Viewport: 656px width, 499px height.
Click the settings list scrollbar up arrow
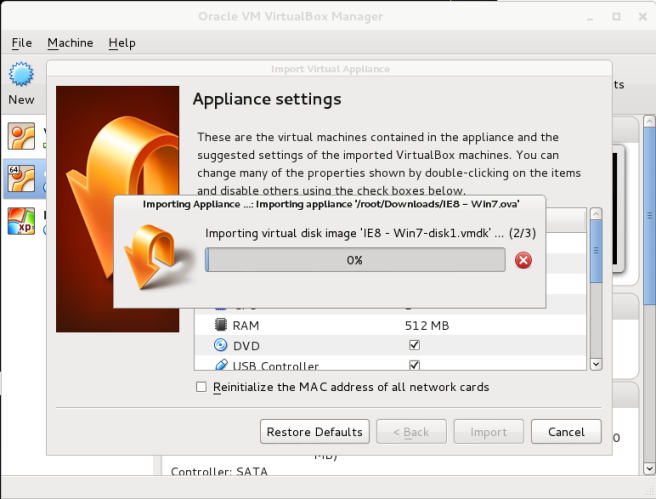(x=596, y=214)
